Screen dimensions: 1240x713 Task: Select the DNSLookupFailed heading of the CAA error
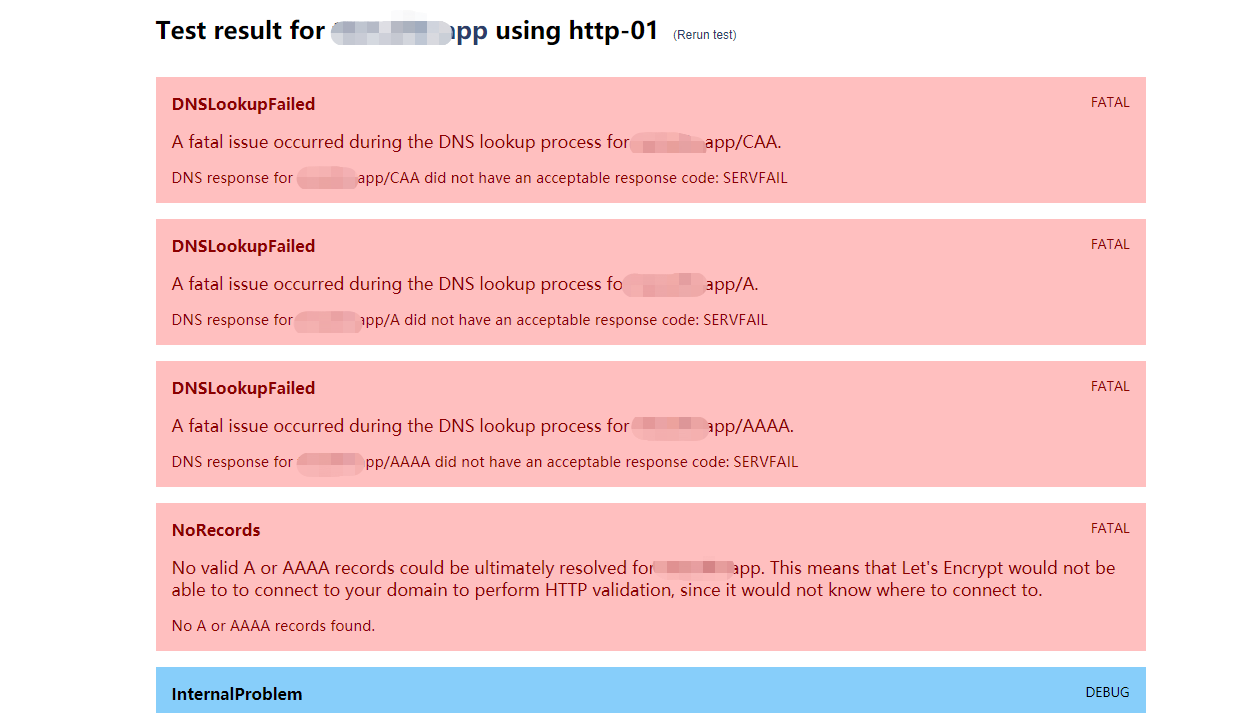(x=243, y=104)
